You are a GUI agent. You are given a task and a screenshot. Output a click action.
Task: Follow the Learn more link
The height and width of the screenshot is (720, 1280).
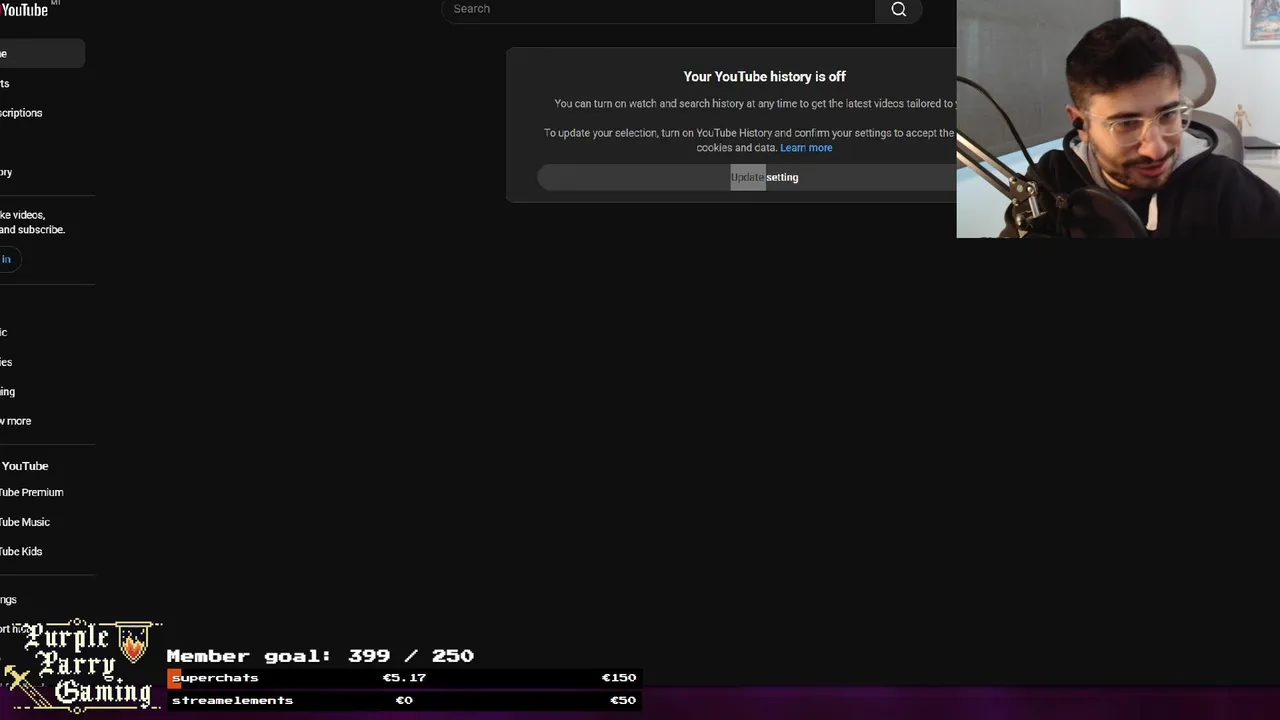tap(806, 148)
